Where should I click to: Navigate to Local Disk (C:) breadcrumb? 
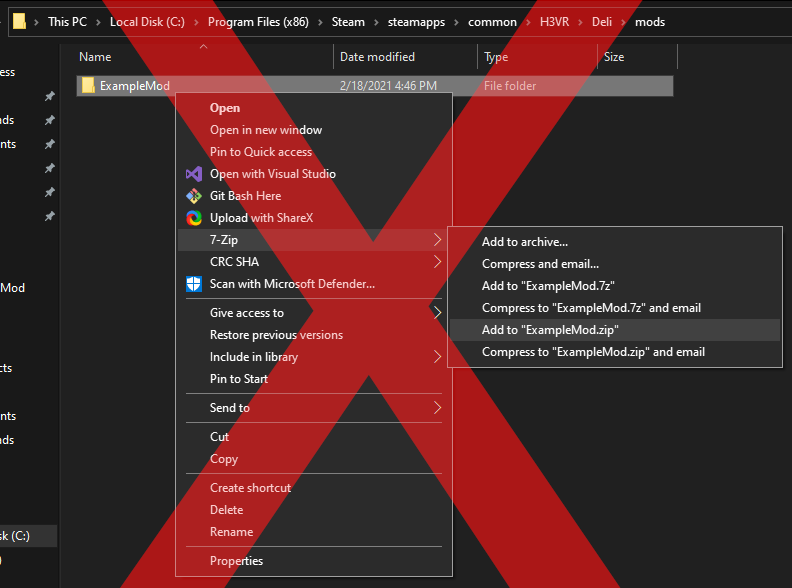[147, 22]
